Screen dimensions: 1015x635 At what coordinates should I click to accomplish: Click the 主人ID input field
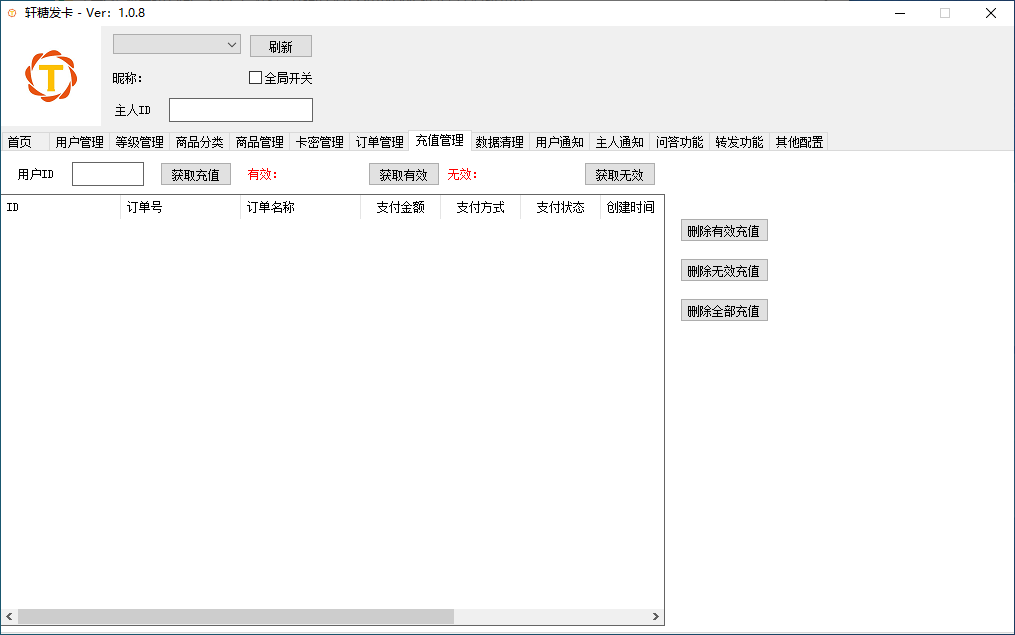coord(241,110)
